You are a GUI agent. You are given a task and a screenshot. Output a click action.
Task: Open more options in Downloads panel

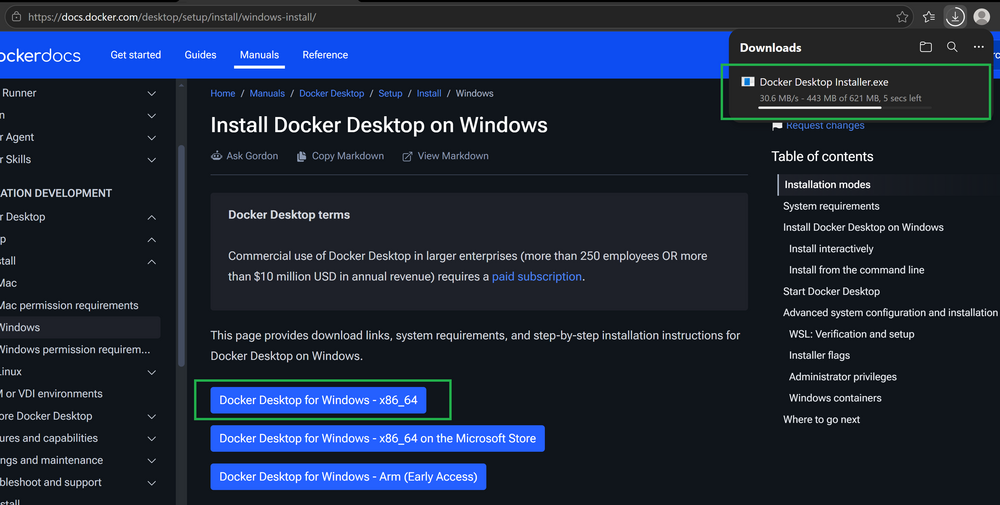978,47
